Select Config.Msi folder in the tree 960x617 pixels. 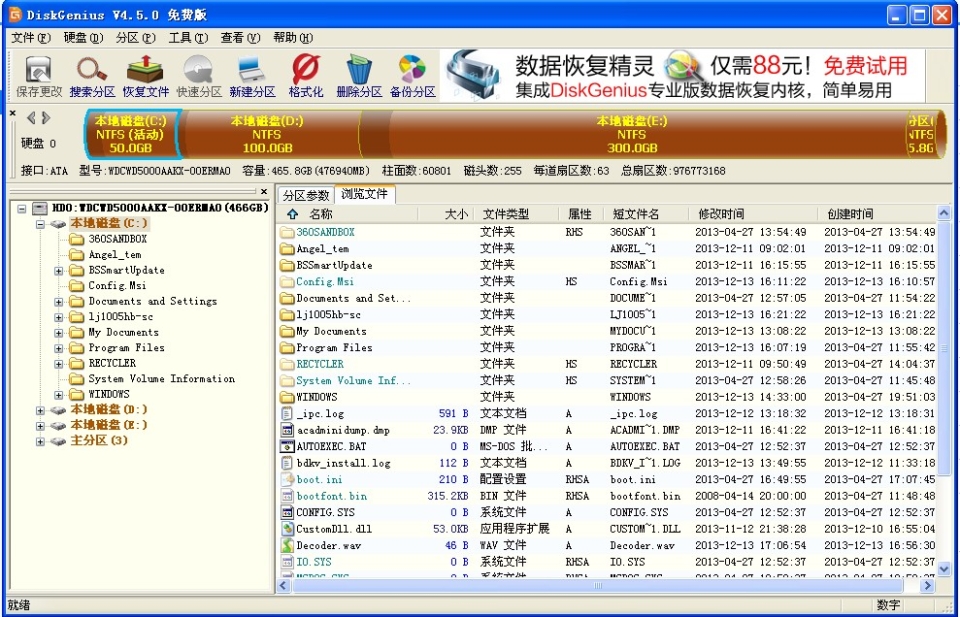(117, 286)
